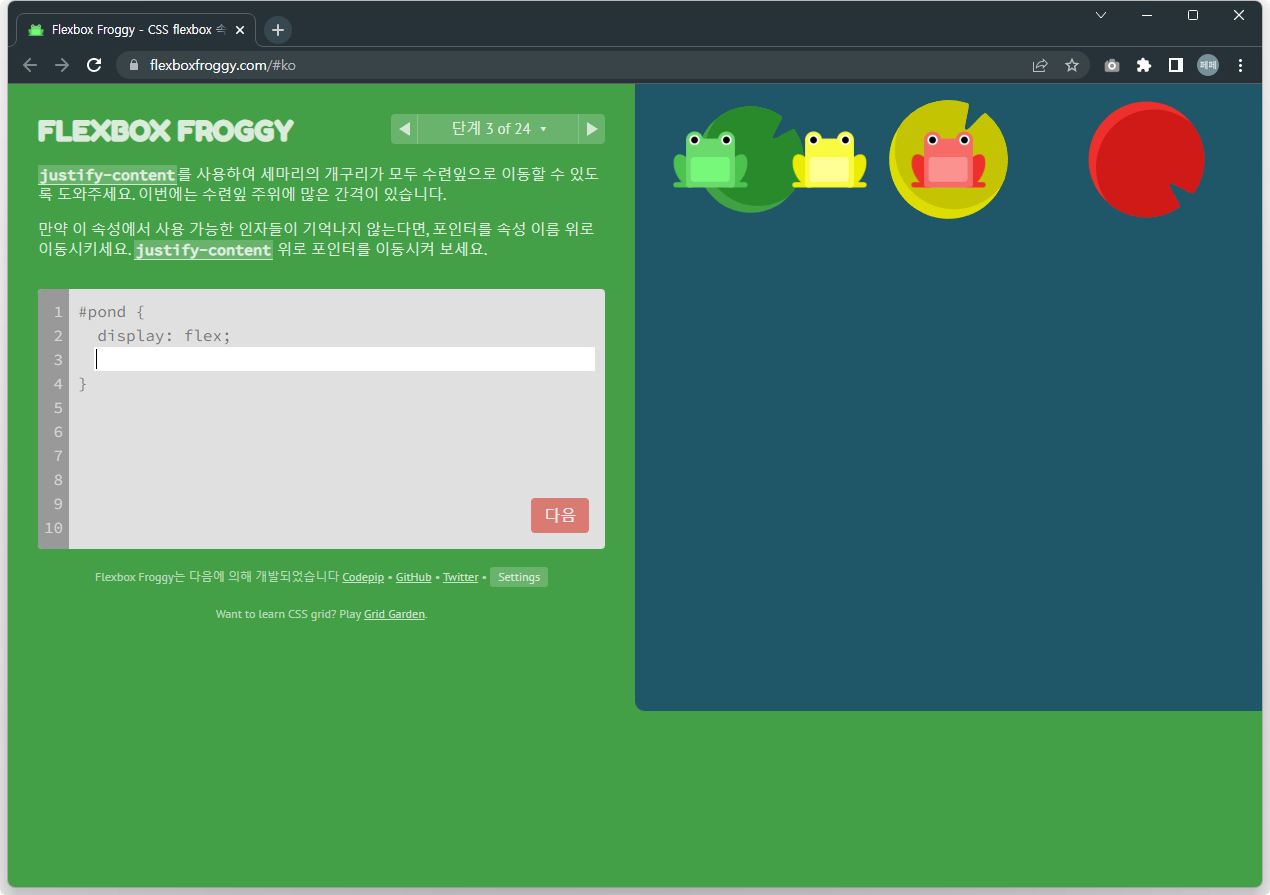This screenshot has width=1270, height=895.
Task: Open the Chrome profile avatar
Action: coord(1208,65)
